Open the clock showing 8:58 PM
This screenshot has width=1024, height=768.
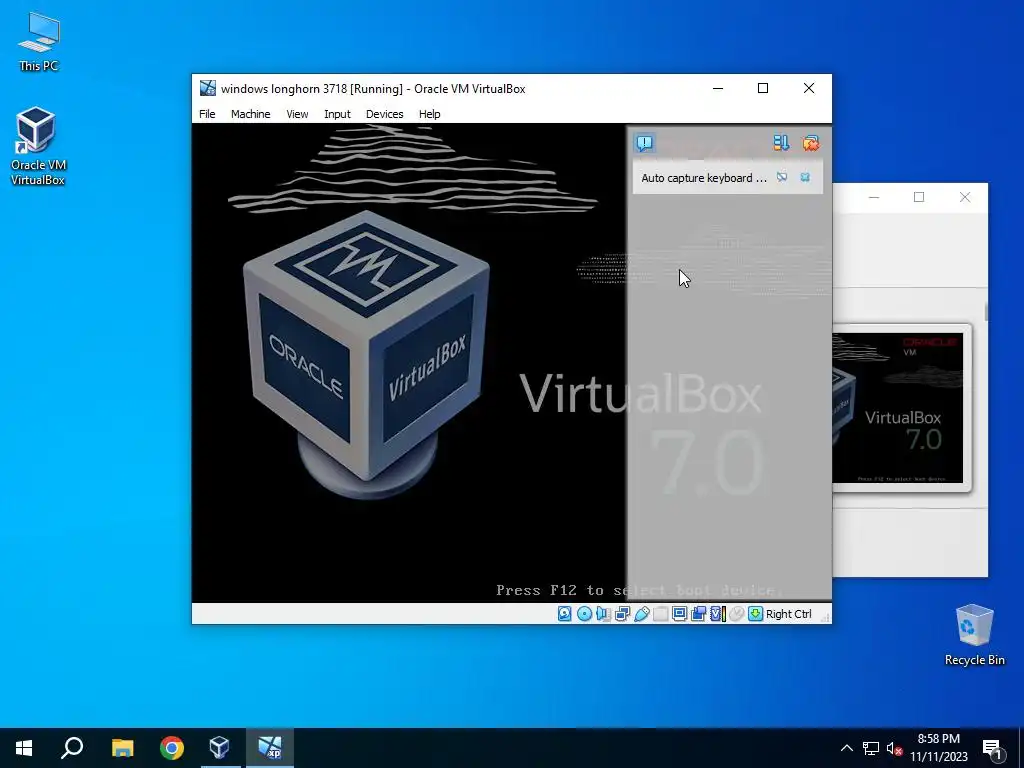tap(938, 748)
